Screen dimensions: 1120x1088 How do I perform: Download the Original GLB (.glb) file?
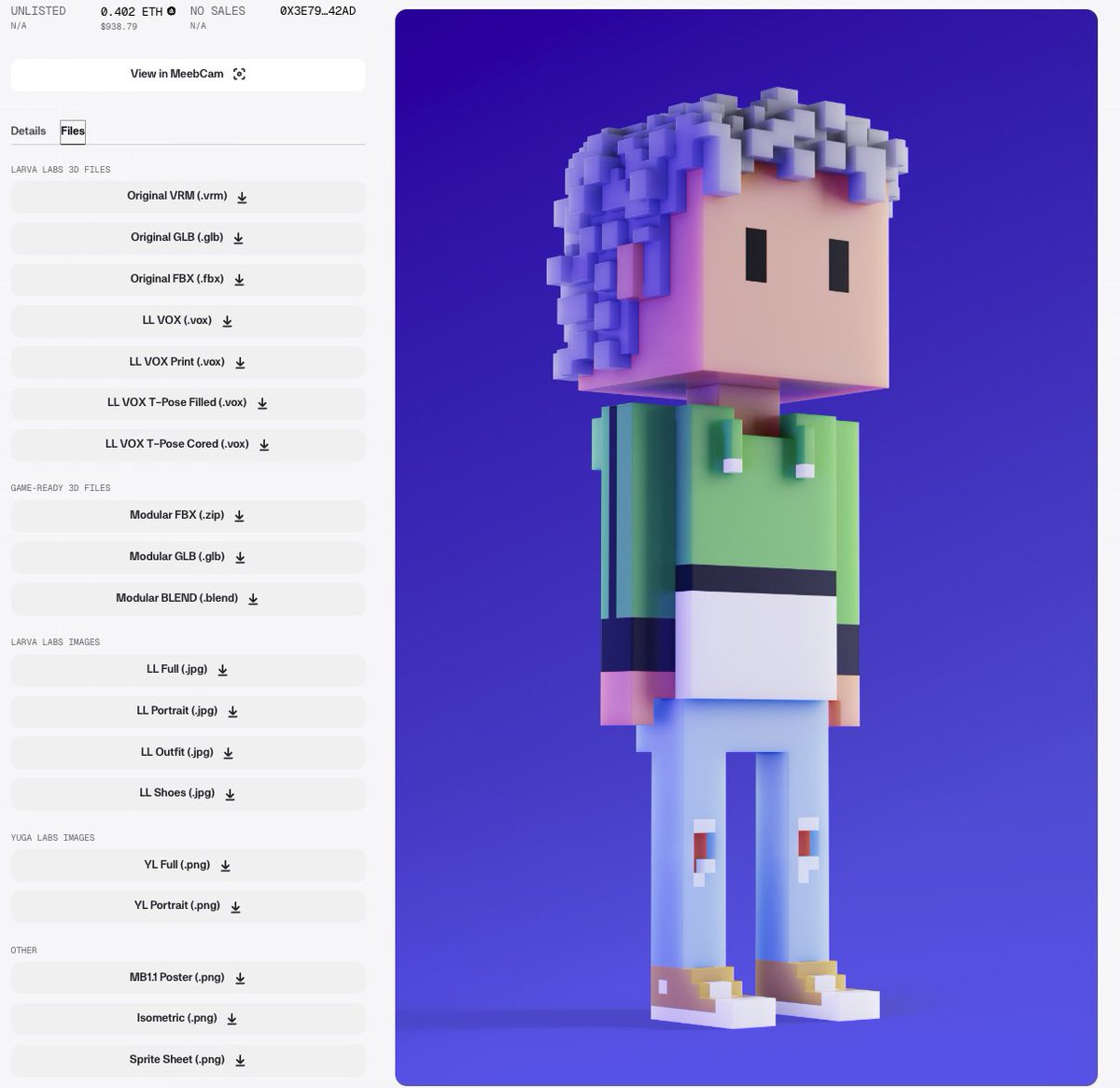(188, 238)
